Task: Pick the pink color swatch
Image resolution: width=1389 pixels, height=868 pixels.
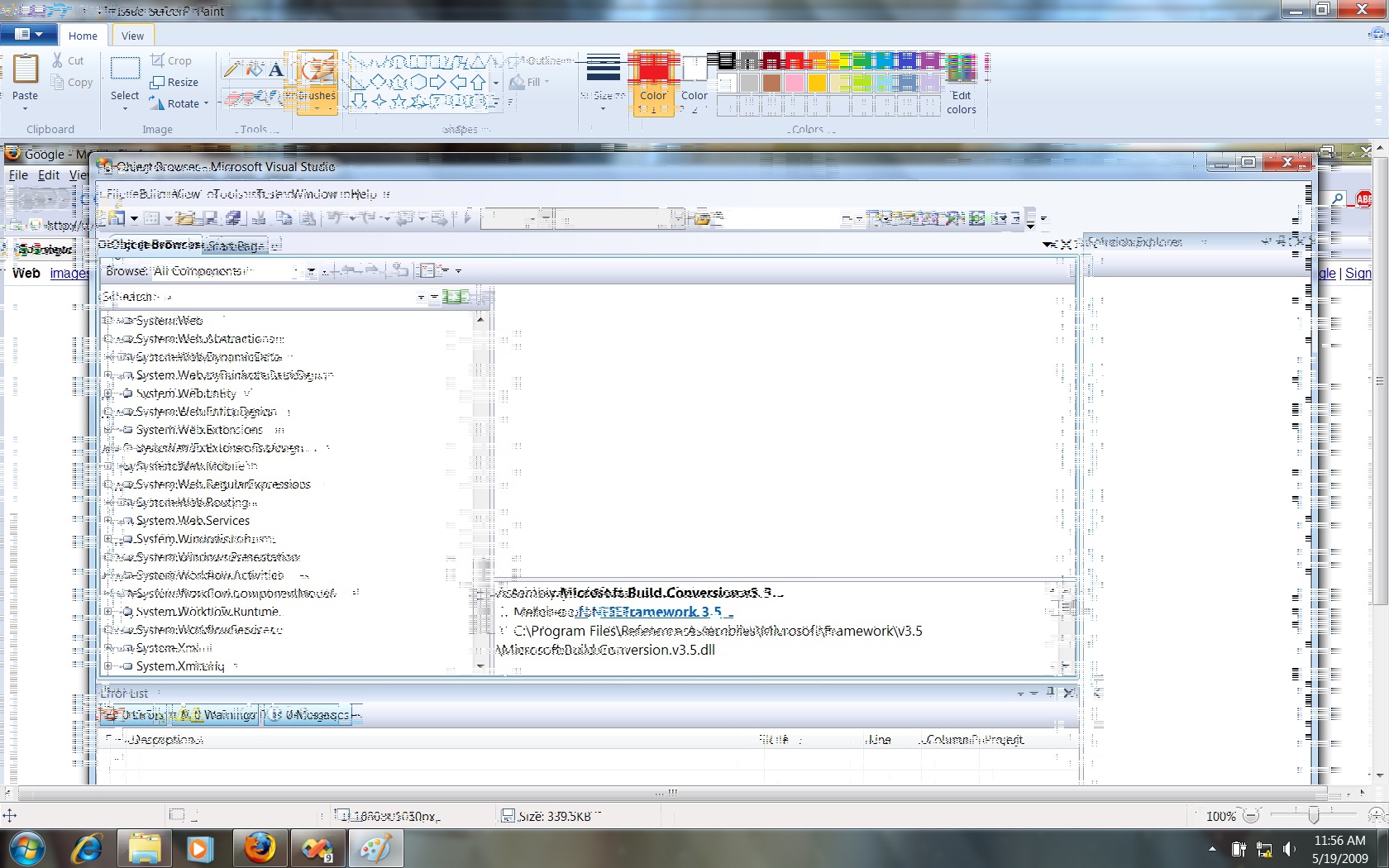Action: pyautogui.click(x=794, y=83)
